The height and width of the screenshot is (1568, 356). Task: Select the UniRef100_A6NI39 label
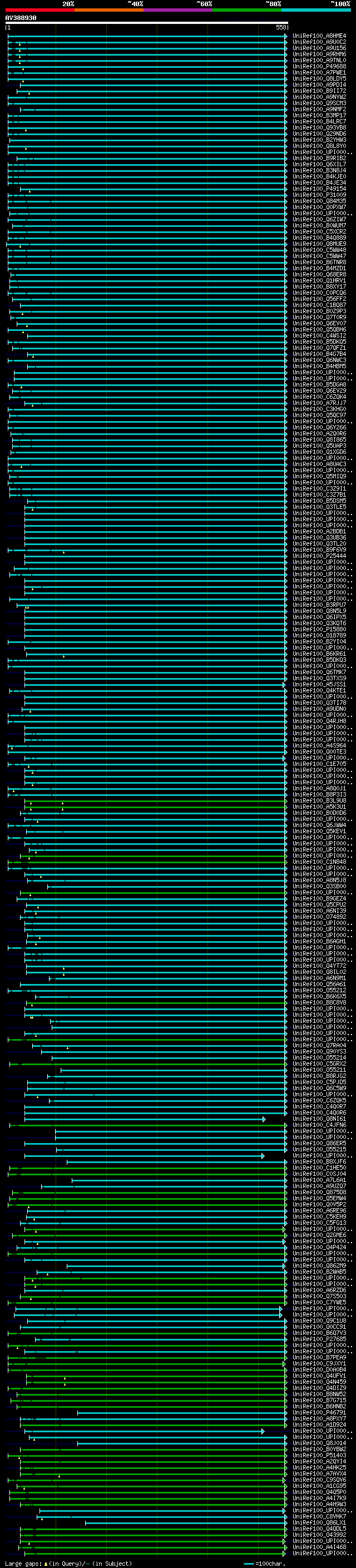pos(319,911)
